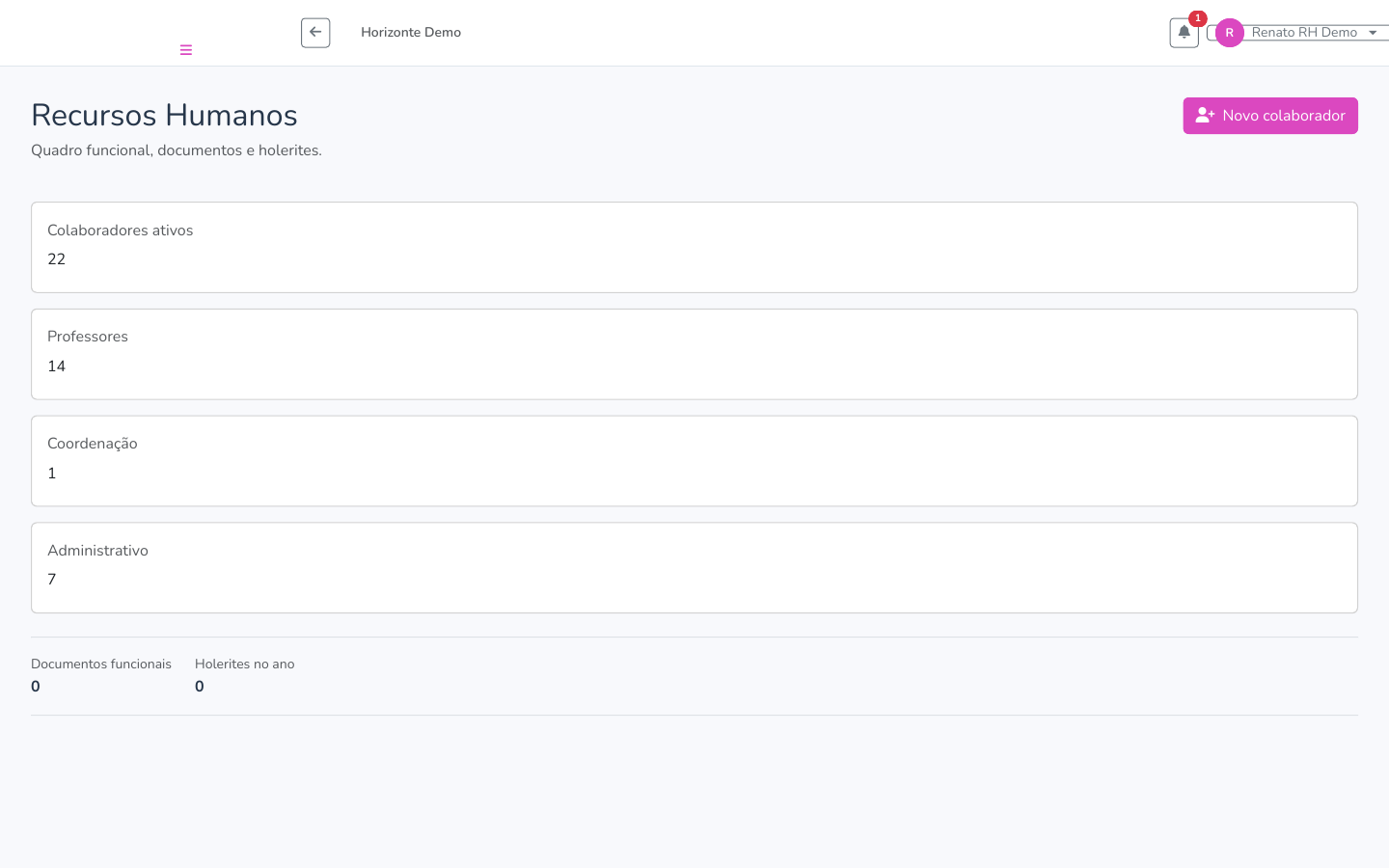Screen dimensions: 1389x868
Task: Click the Documentos funcionais label
Action: (101, 664)
